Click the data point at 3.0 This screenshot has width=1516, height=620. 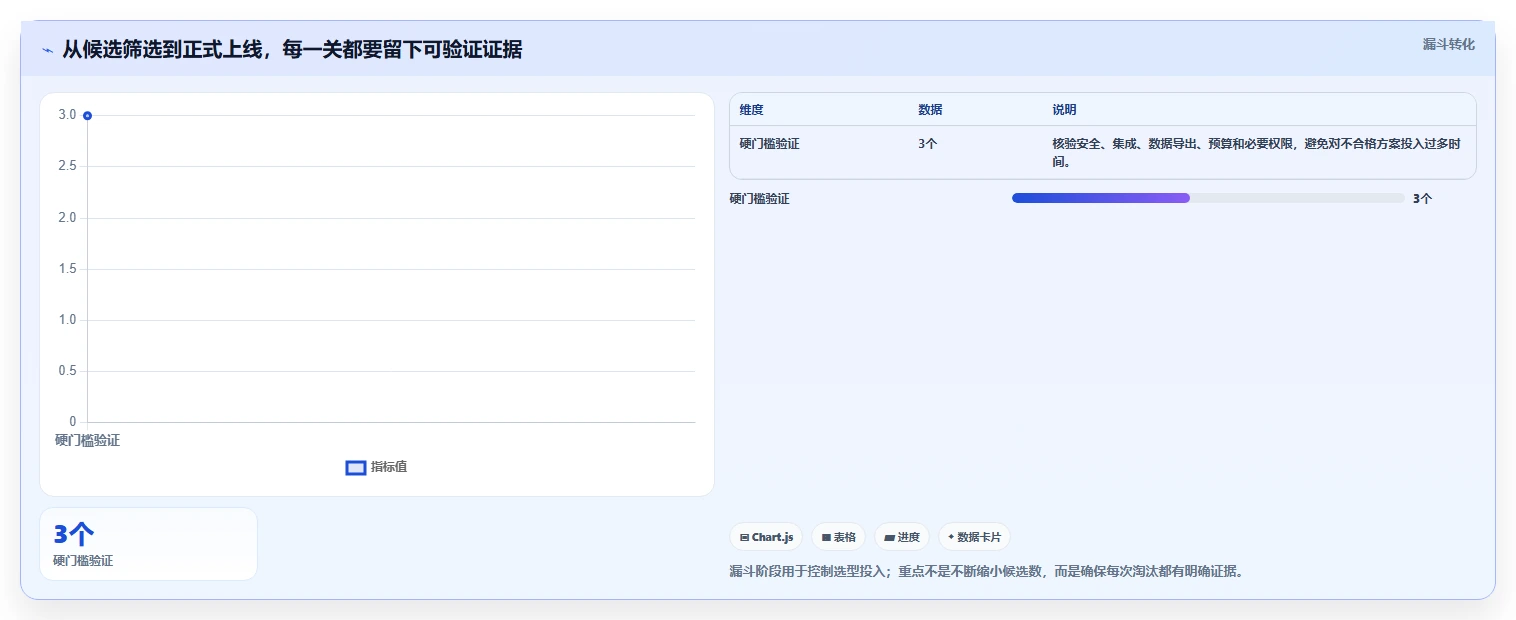point(87,116)
